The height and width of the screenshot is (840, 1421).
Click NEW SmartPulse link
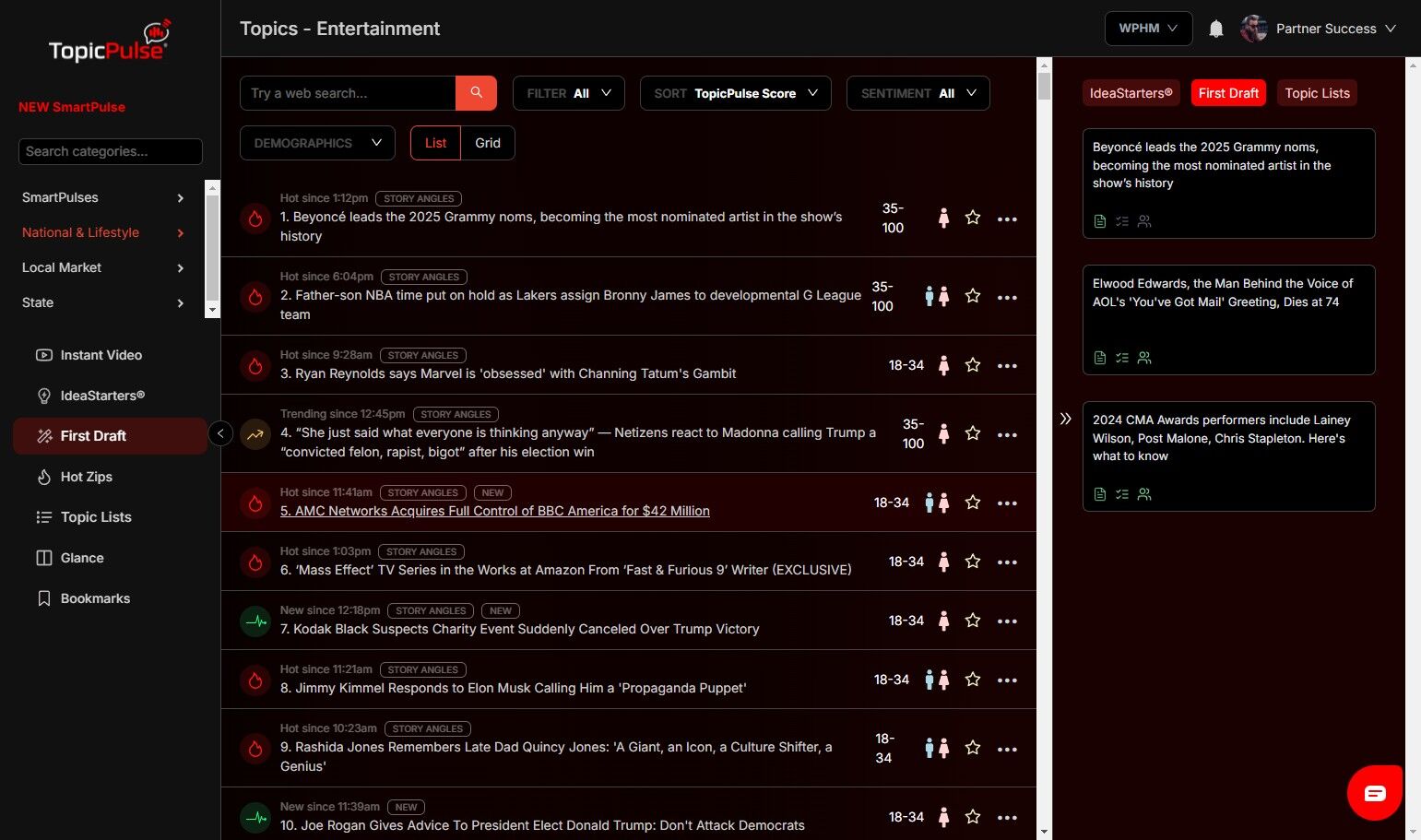[72, 107]
